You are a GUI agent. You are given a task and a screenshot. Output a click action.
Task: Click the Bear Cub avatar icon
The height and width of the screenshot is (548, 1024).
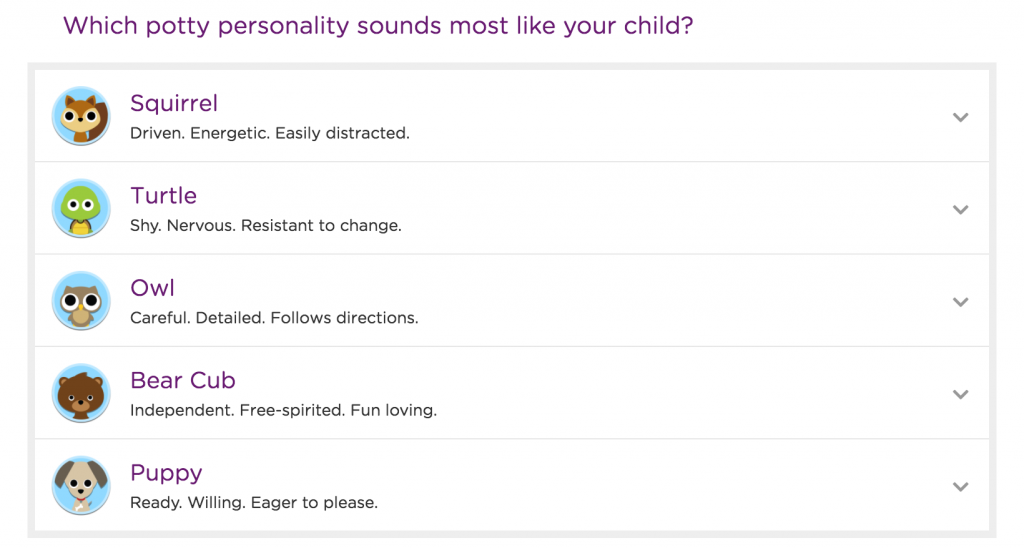click(x=81, y=393)
